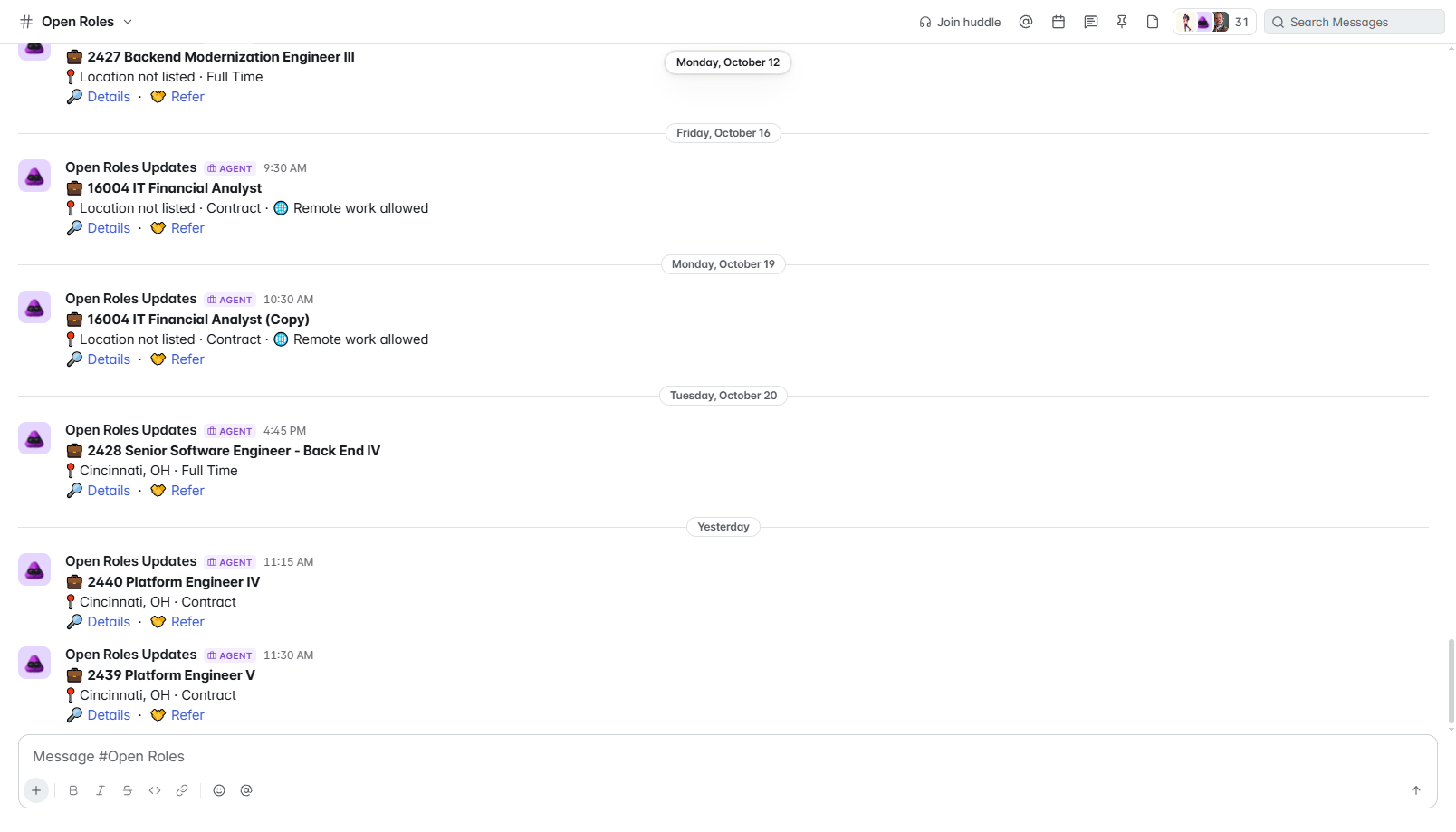Click the AGENT badge on 11:30 AM message
The height and width of the screenshot is (832, 1456).
point(230,655)
